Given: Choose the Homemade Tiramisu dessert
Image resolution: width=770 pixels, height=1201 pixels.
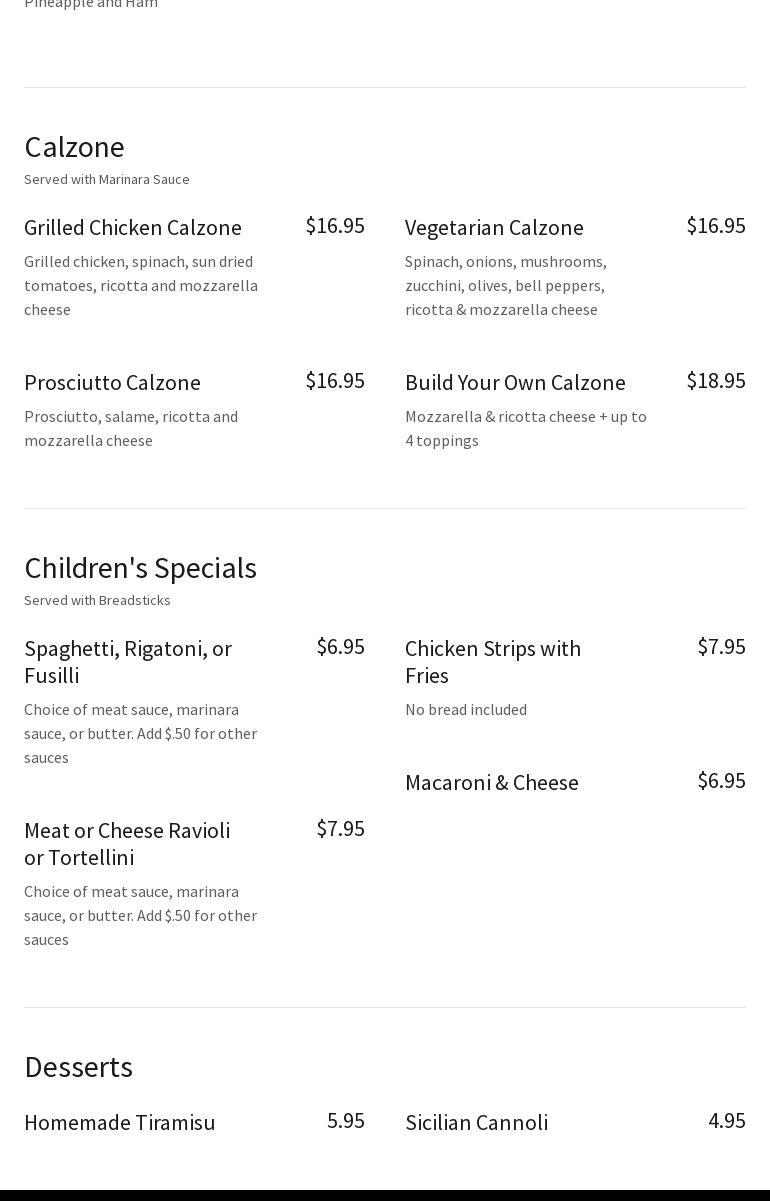Looking at the screenshot, I should tap(120, 1123).
